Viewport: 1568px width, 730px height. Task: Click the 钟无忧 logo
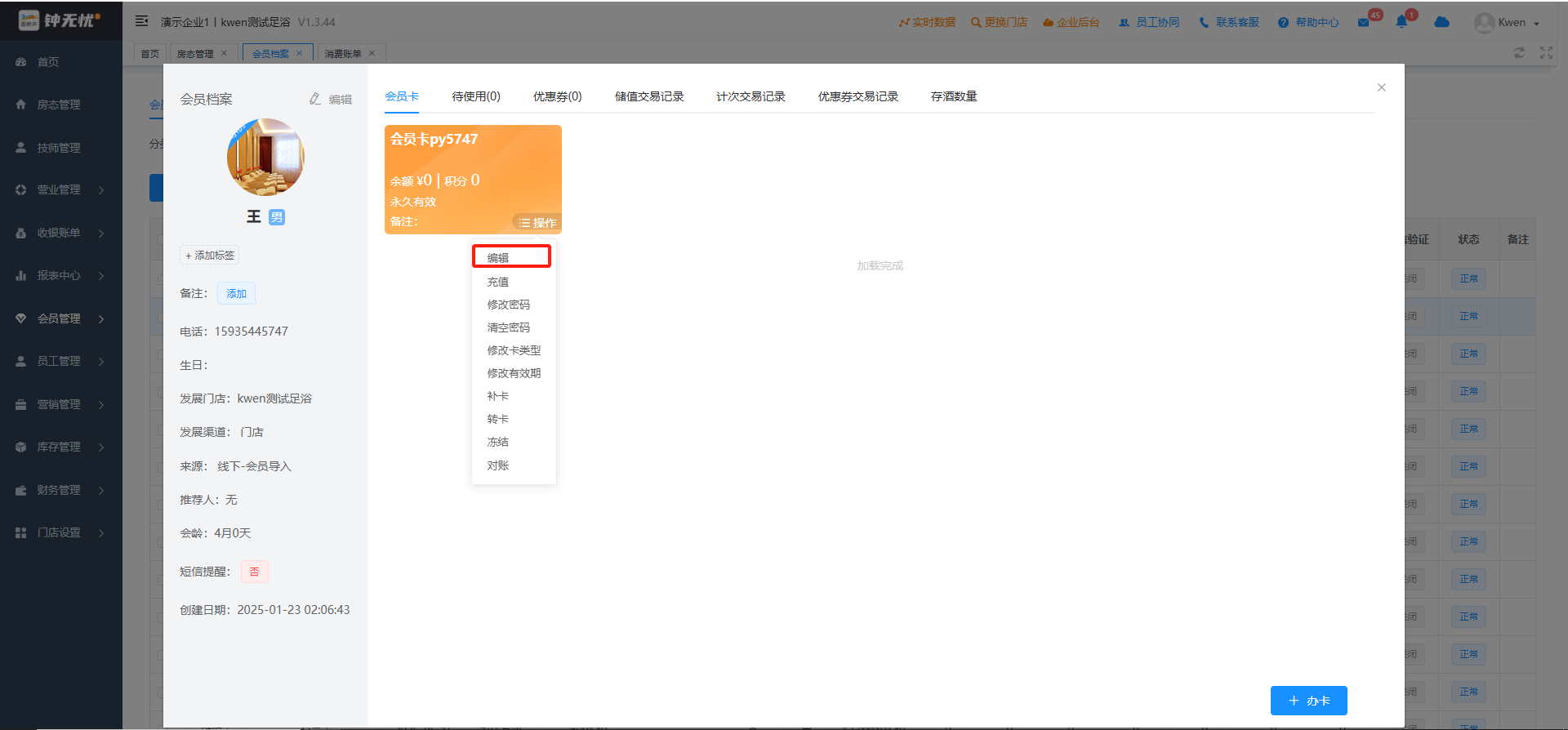tap(60, 20)
